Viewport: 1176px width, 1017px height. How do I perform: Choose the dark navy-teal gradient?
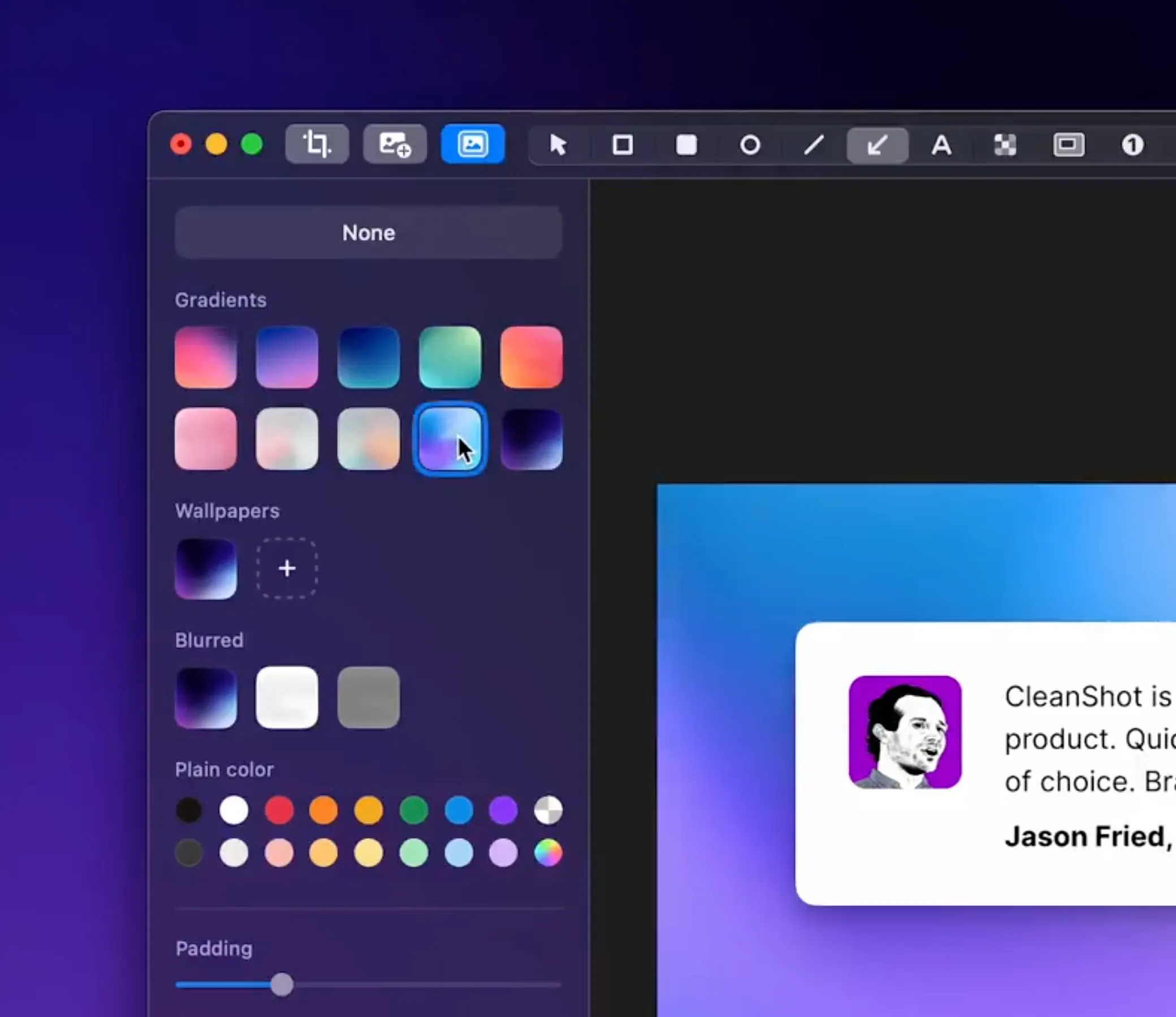[369, 357]
